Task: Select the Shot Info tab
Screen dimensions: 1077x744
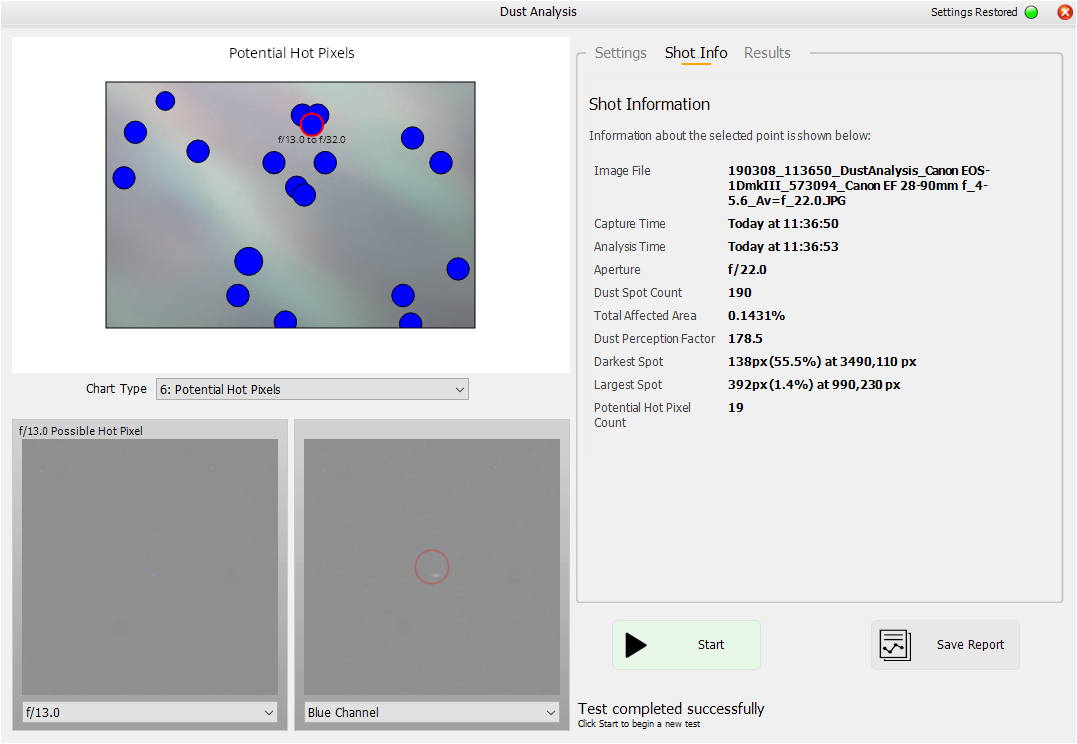Action: coord(696,53)
